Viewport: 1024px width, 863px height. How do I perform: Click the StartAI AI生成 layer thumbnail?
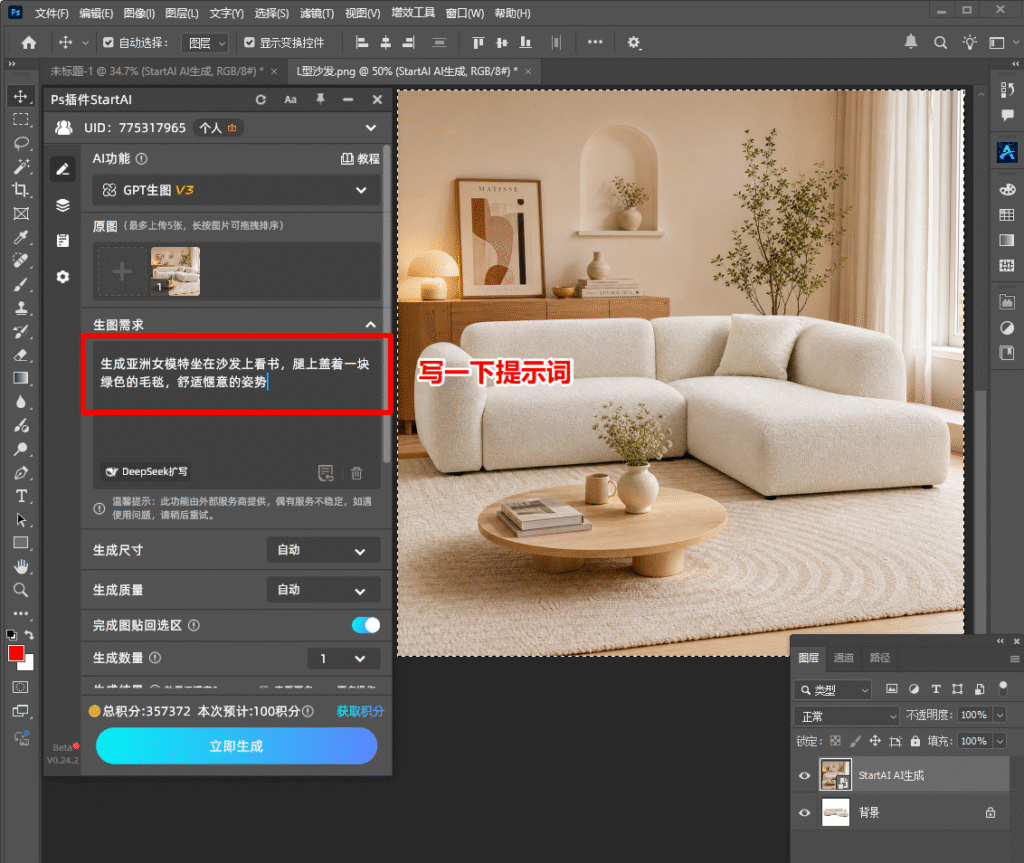pyautogui.click(x=835, y=775)
